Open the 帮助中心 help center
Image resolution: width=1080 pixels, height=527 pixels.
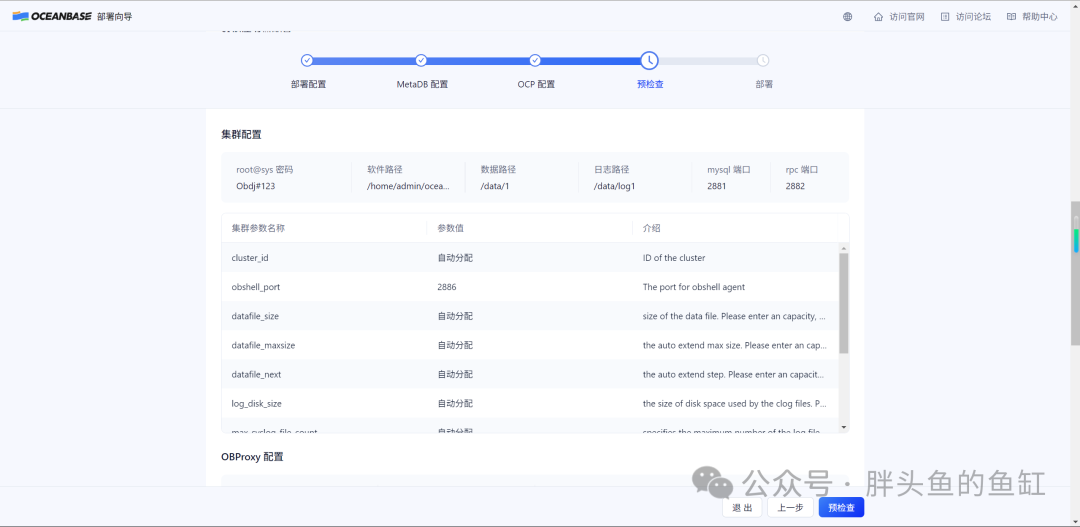[1039, 17]
